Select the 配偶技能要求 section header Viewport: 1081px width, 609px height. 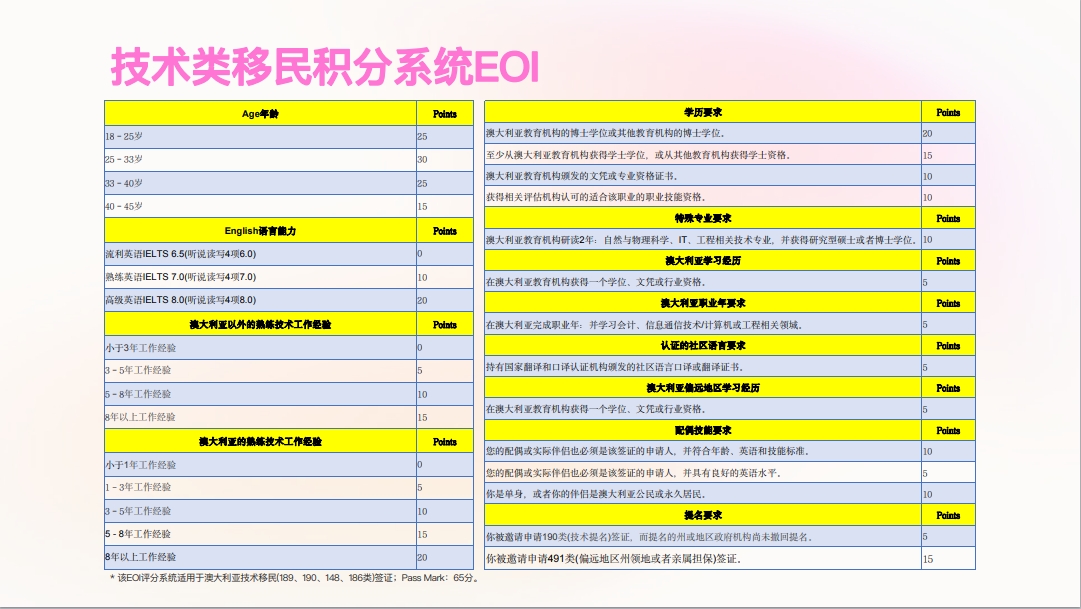[x=702, y=430]
